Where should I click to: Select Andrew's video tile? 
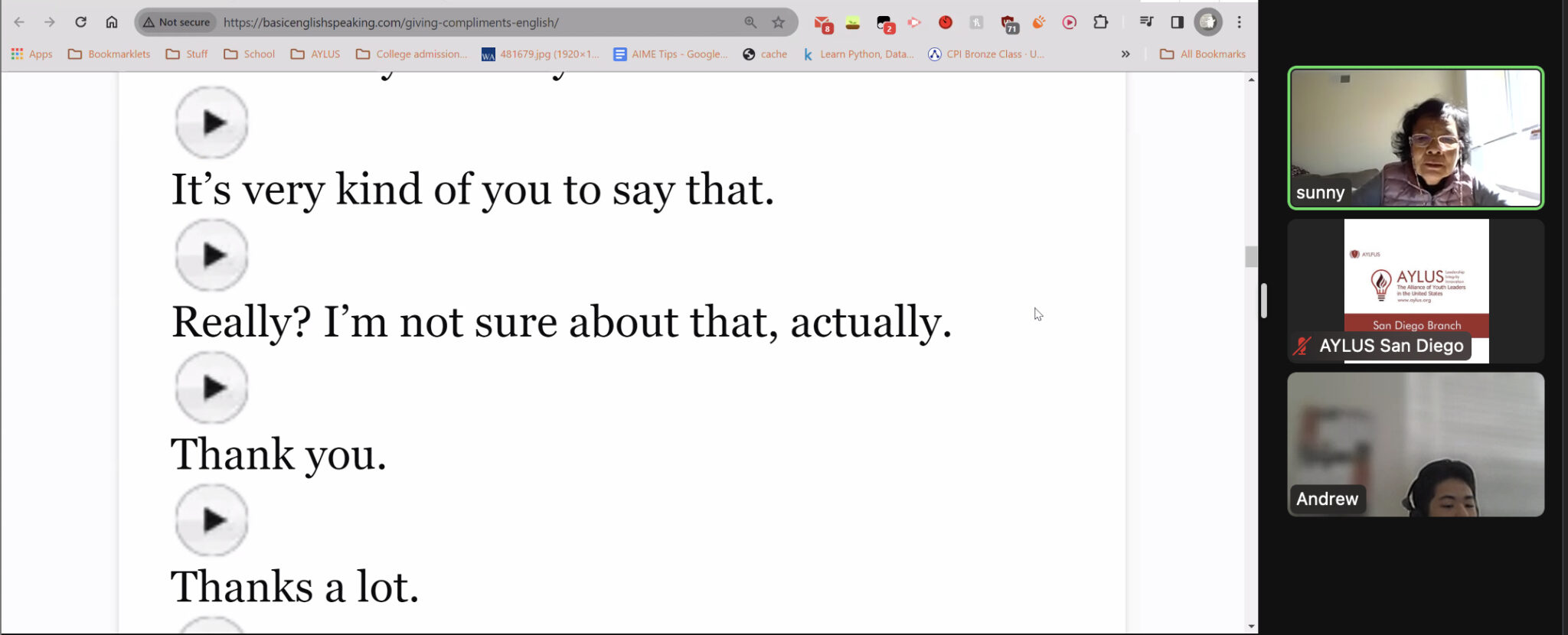pyautogui.click(x=1416, y=444)
